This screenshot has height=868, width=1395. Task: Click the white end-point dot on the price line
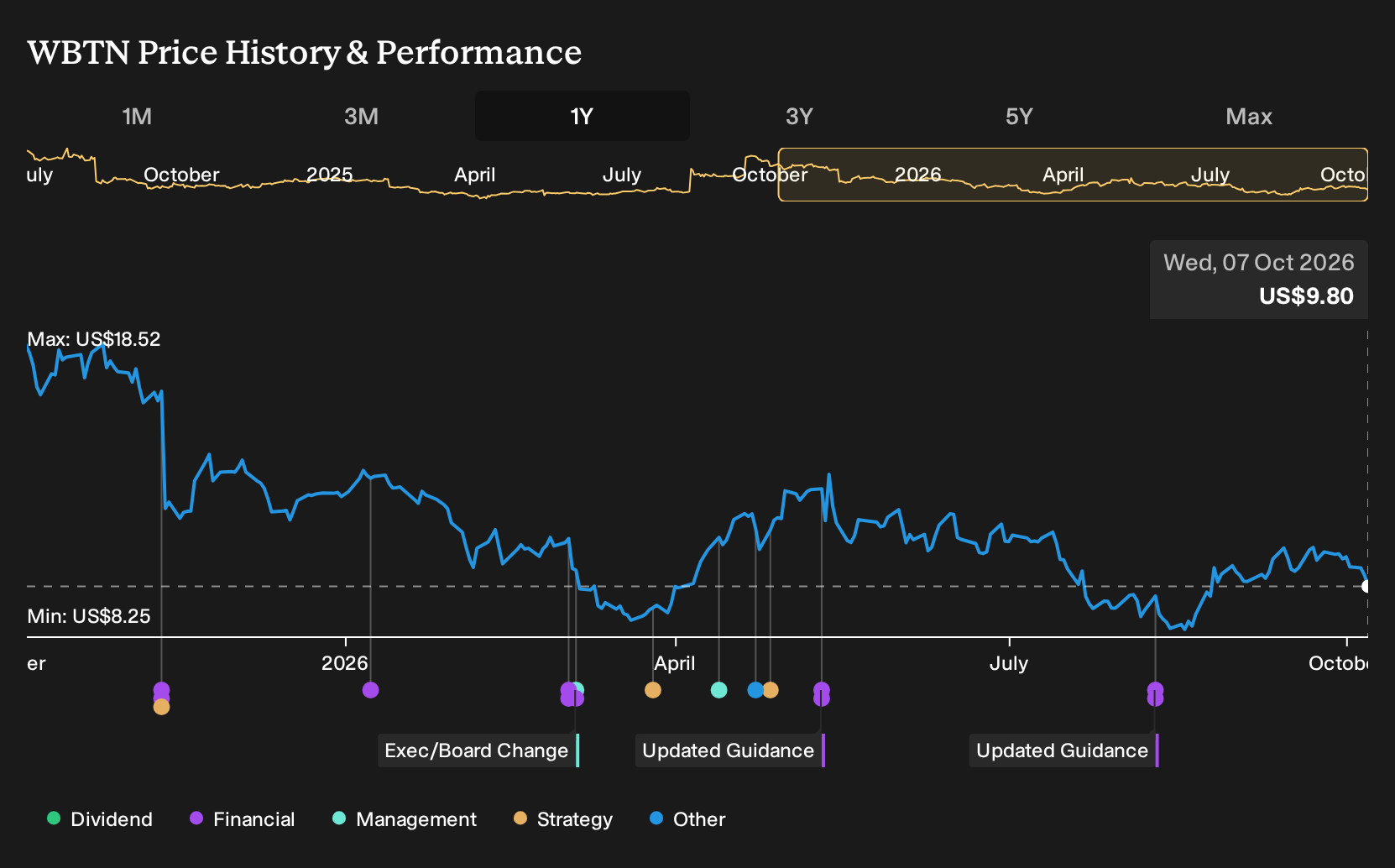click(1366, 586)
